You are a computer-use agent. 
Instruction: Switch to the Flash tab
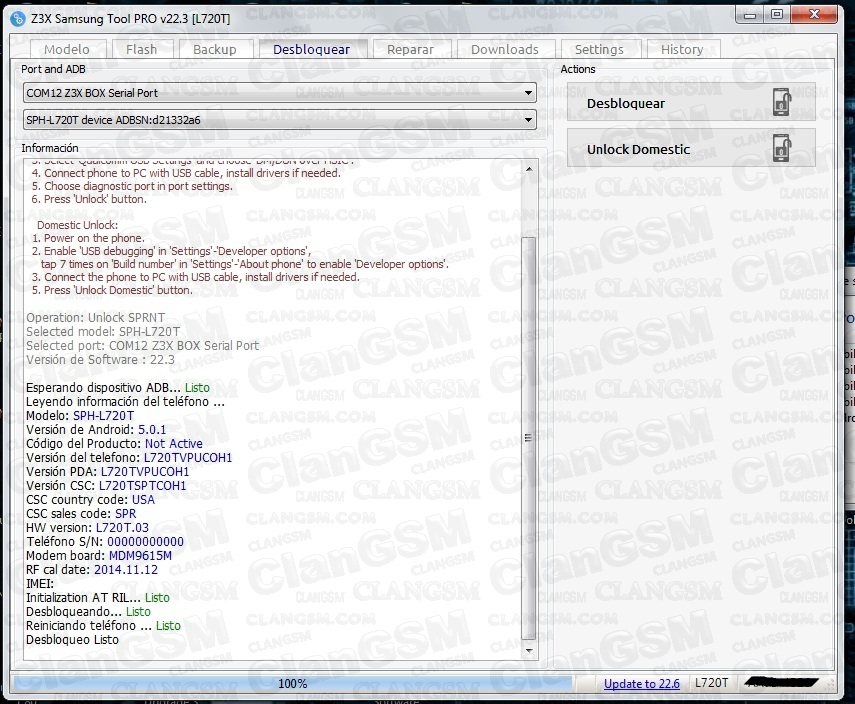[x=142, y=50]
